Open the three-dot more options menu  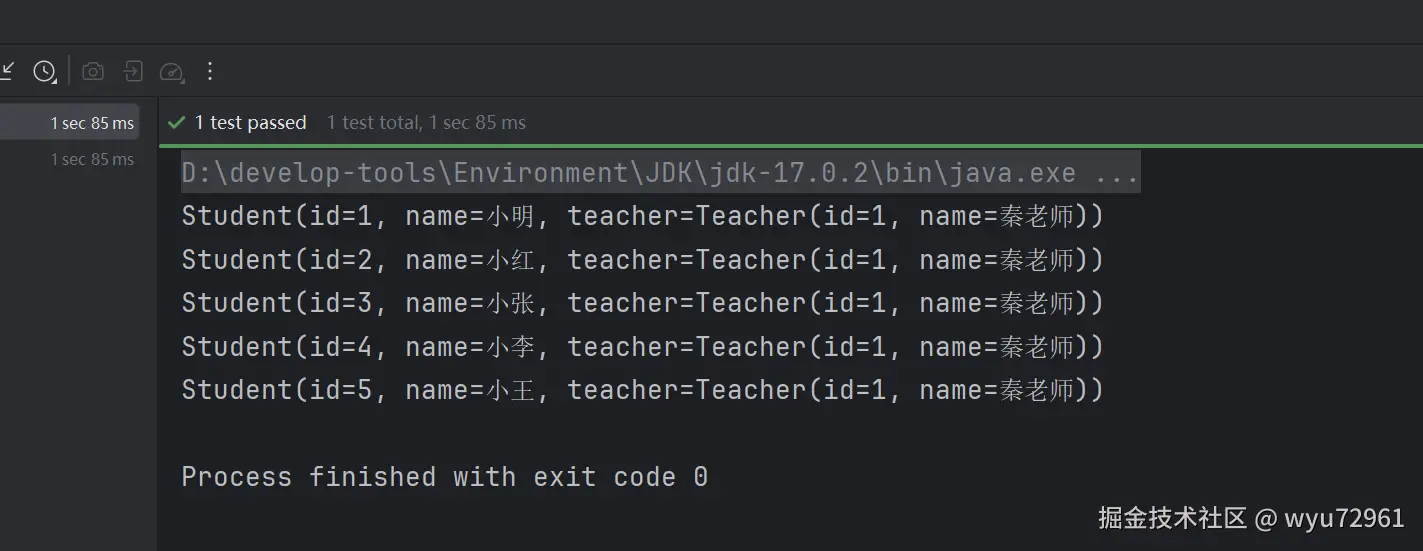point(209,71)
